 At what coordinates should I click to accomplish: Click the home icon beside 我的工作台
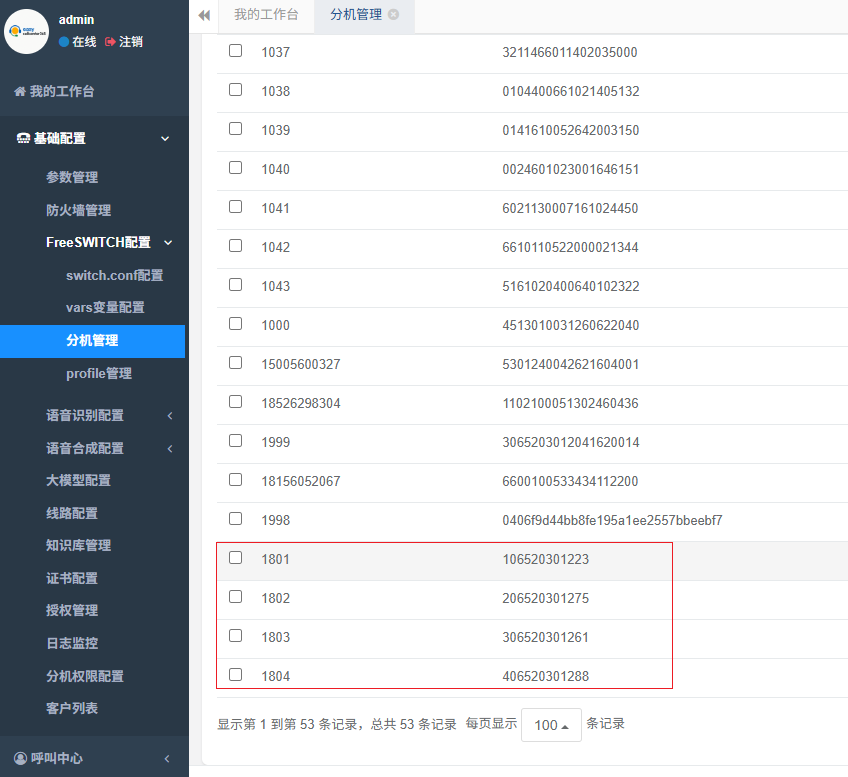(x=20, y=91)
